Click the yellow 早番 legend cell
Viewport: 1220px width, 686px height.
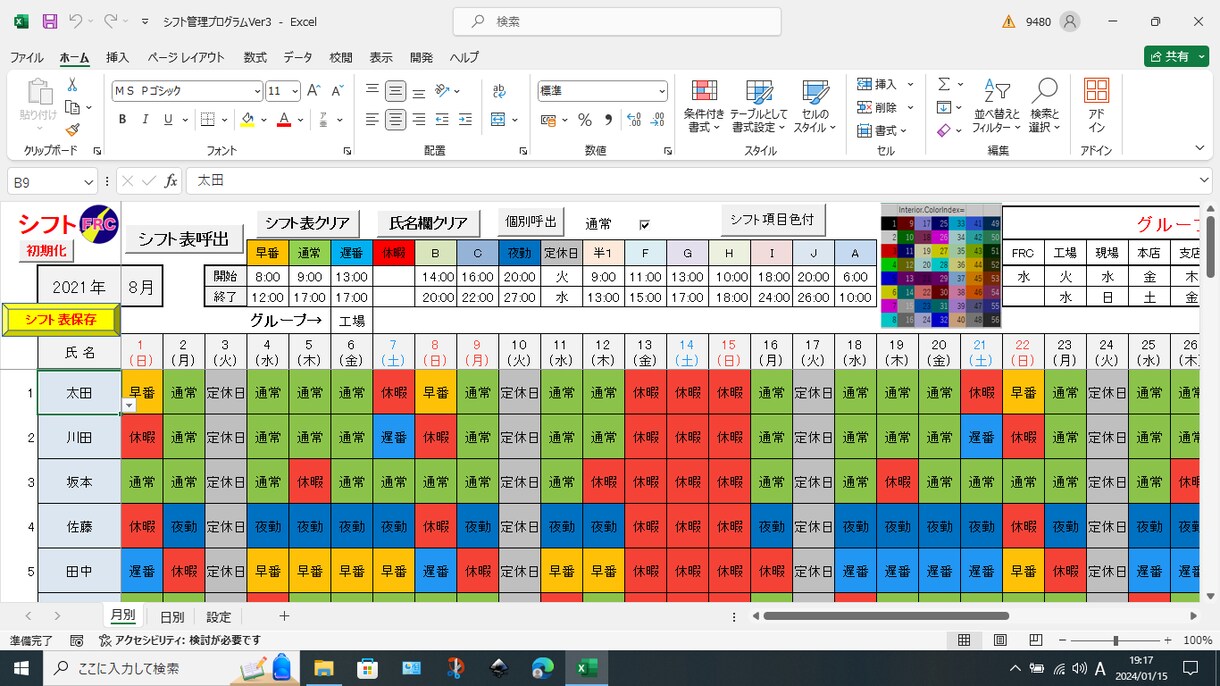pyautogui.click(x=267, y=253)
